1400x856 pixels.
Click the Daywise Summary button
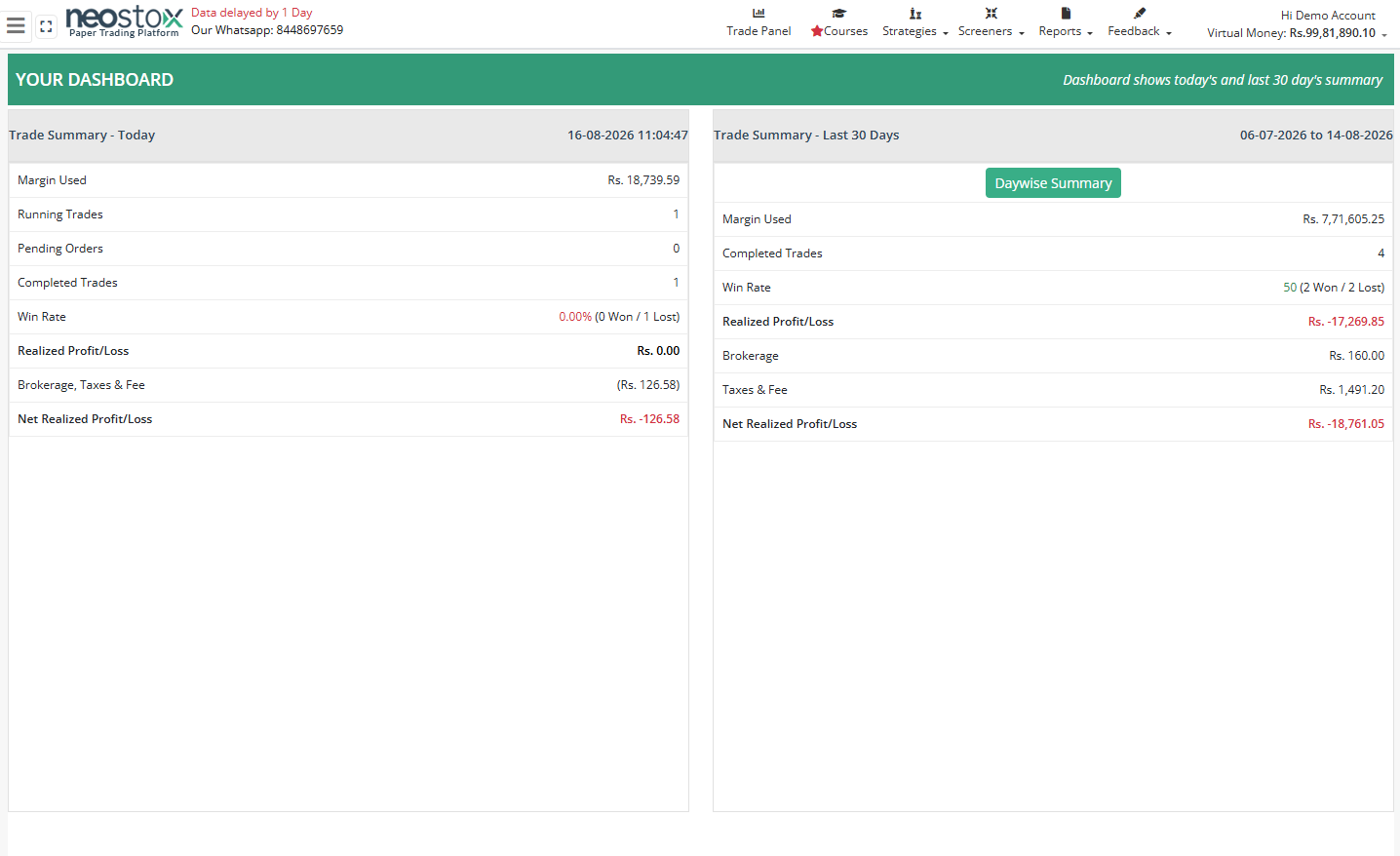(x=1053, y=183)
